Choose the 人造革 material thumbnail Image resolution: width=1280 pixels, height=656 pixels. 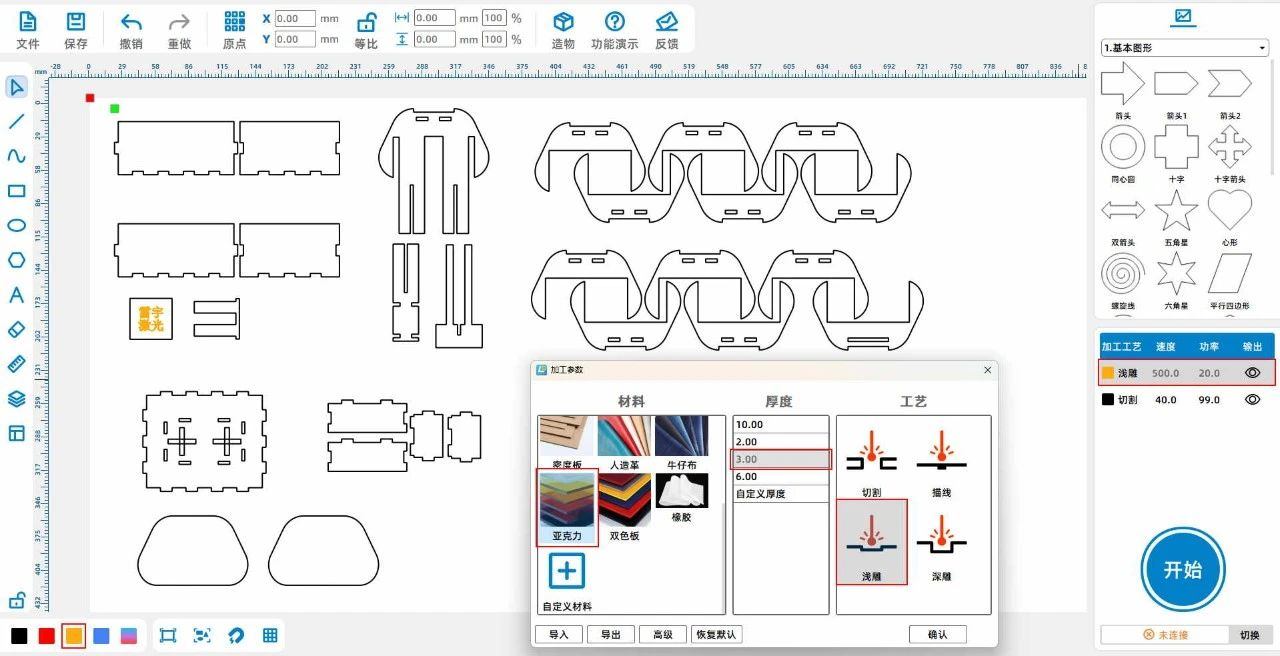coord(624,437)
